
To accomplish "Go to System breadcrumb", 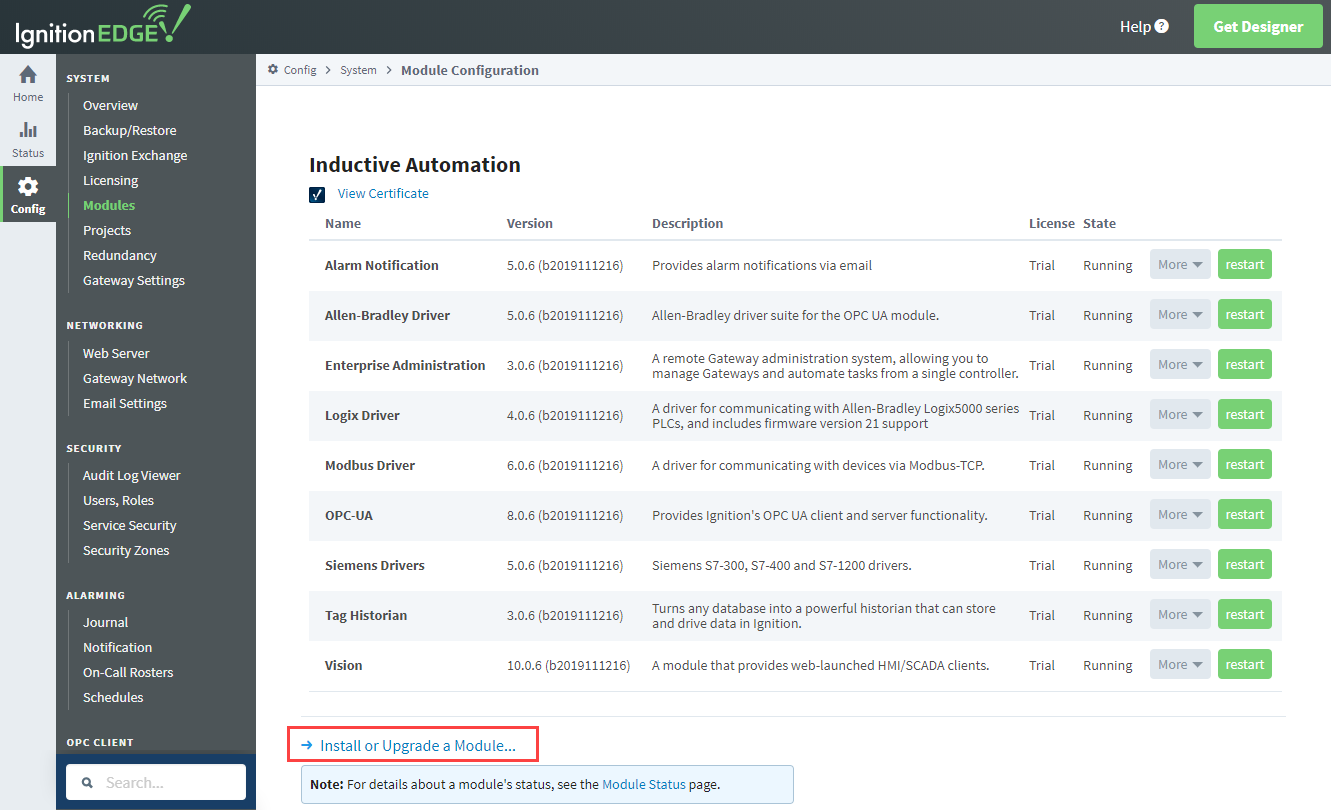I will (x=358, y=70).
